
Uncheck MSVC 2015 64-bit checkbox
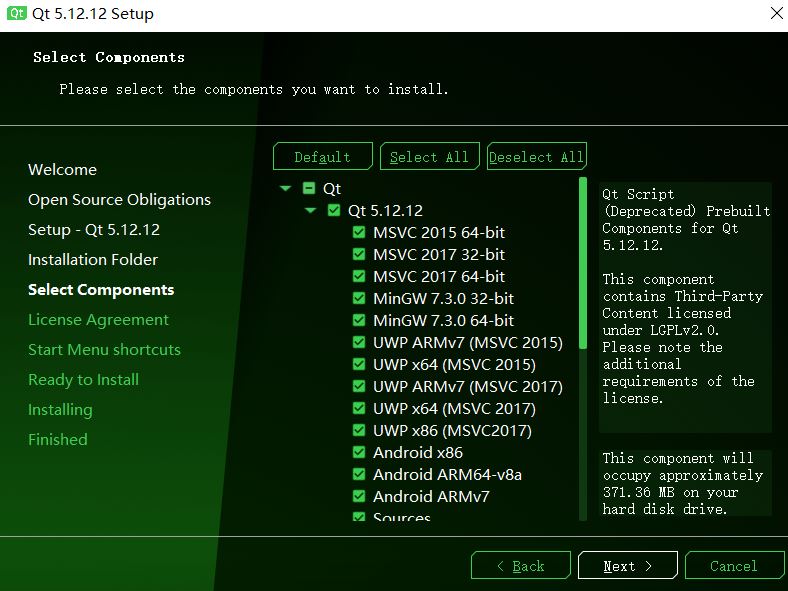click(x=359, y=232)
